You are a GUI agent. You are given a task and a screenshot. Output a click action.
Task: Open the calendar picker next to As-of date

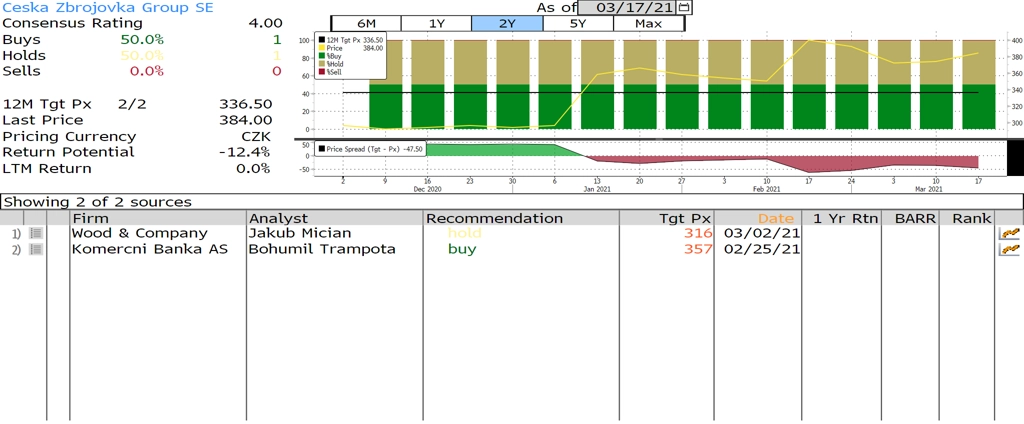[684, 7]
